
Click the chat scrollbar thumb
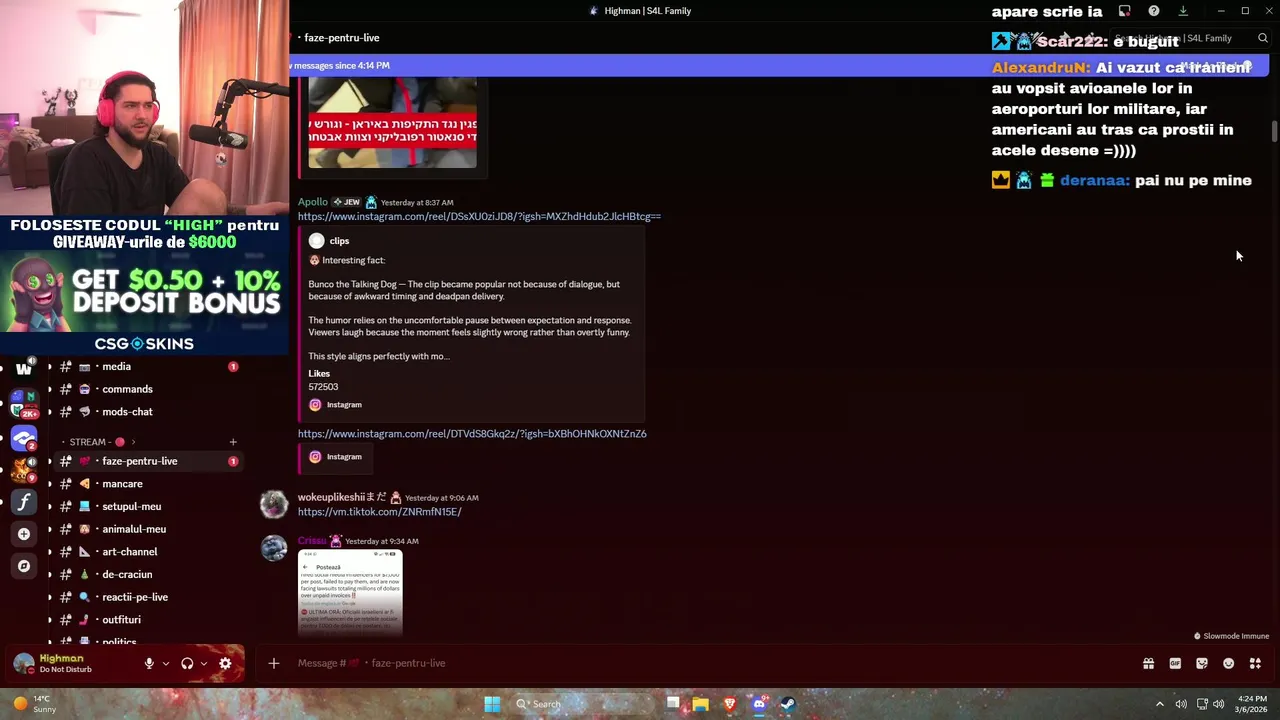[x=1274, y=132]
